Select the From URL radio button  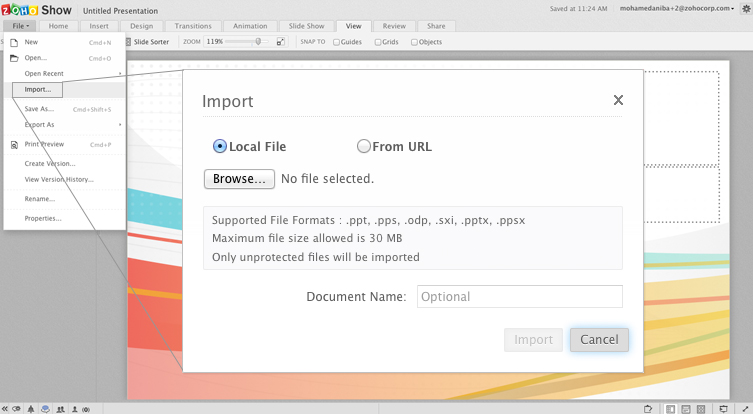tap(364, 146)
